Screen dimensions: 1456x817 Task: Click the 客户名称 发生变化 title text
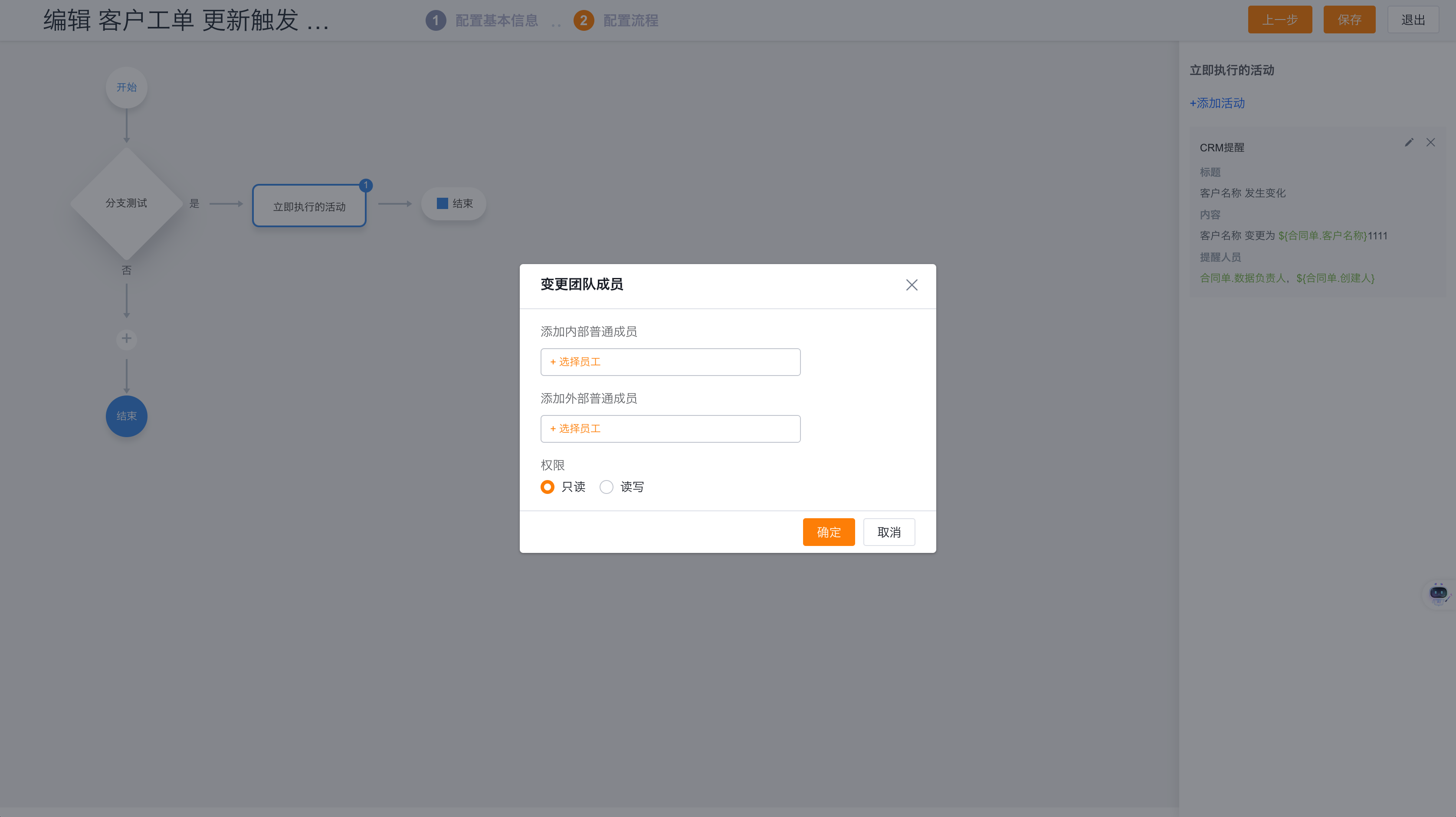(1243, 193)
